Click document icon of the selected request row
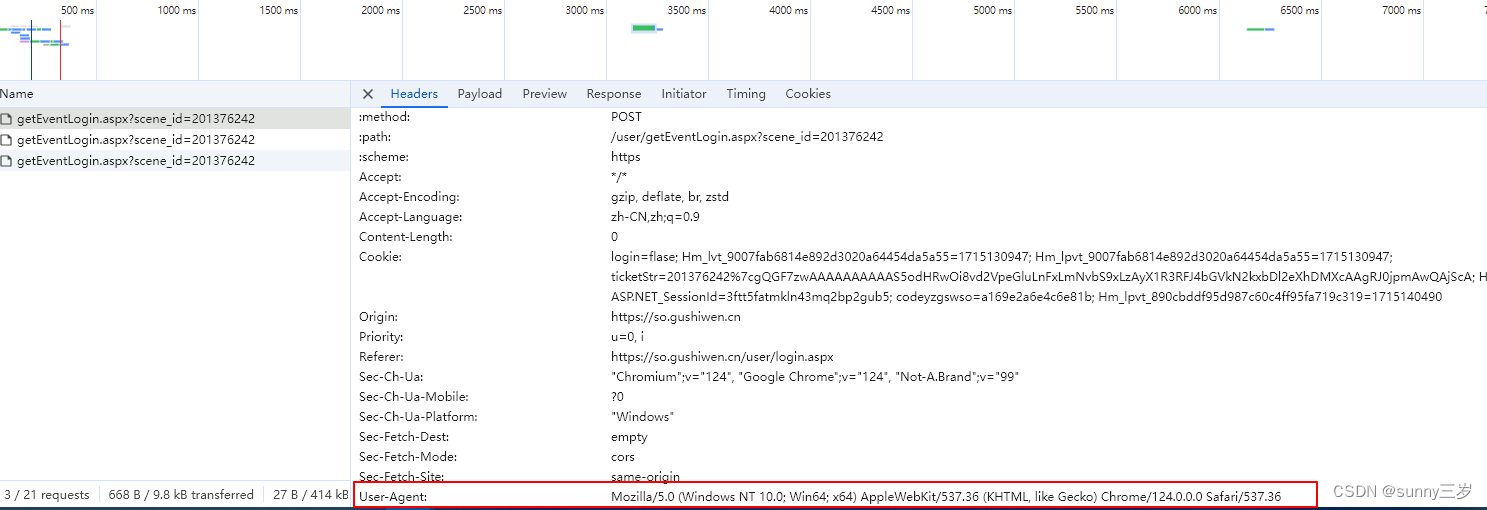The width and height of the screenshot is (1487, 510). click(7, 118)
